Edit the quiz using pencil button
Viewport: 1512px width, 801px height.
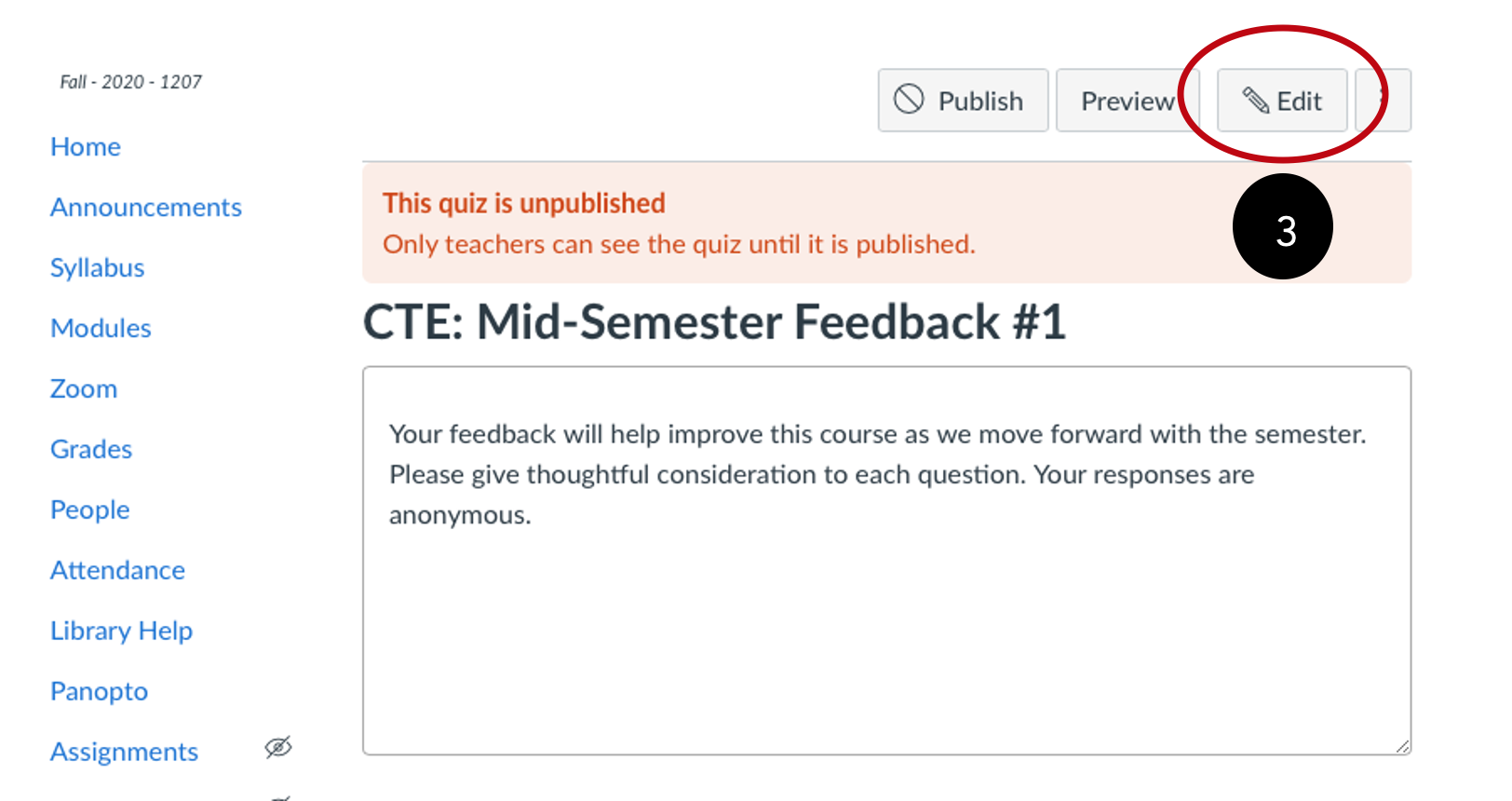point(1282,101)
